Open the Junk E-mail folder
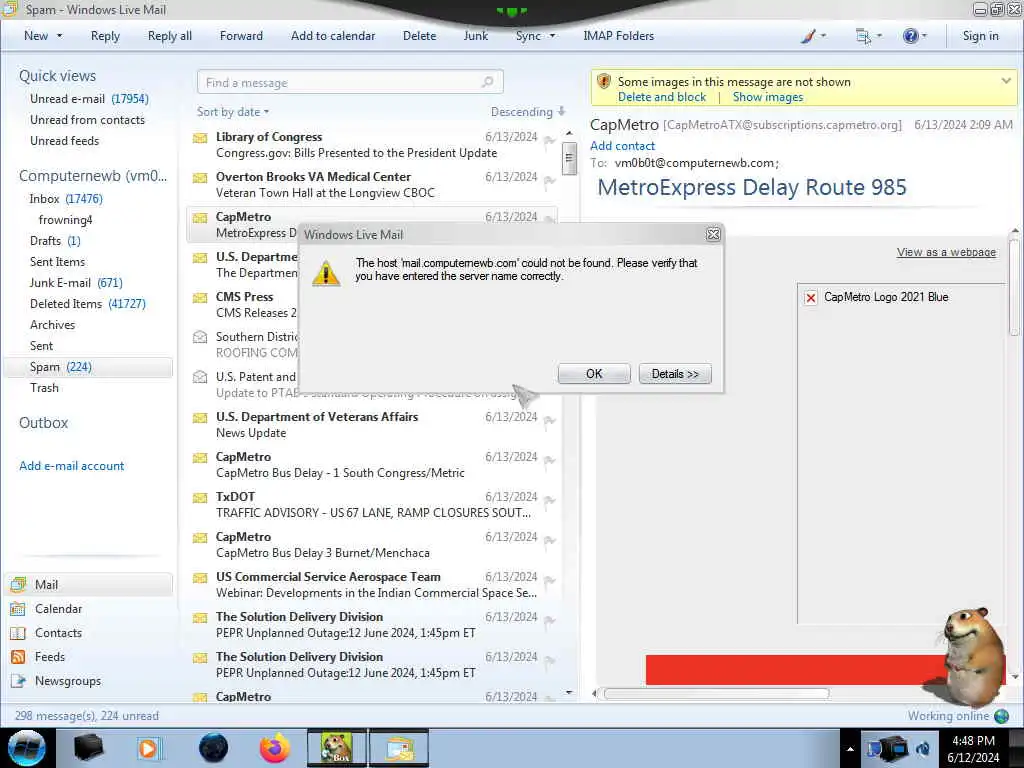Screen dimensions: 1024x768 (76, 282)
